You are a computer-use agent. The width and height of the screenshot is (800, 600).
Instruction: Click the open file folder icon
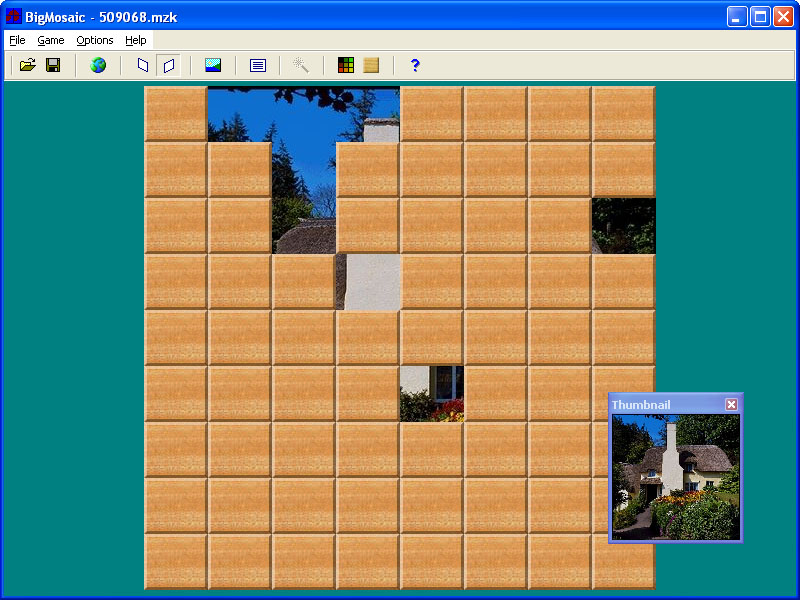(28, 65)
